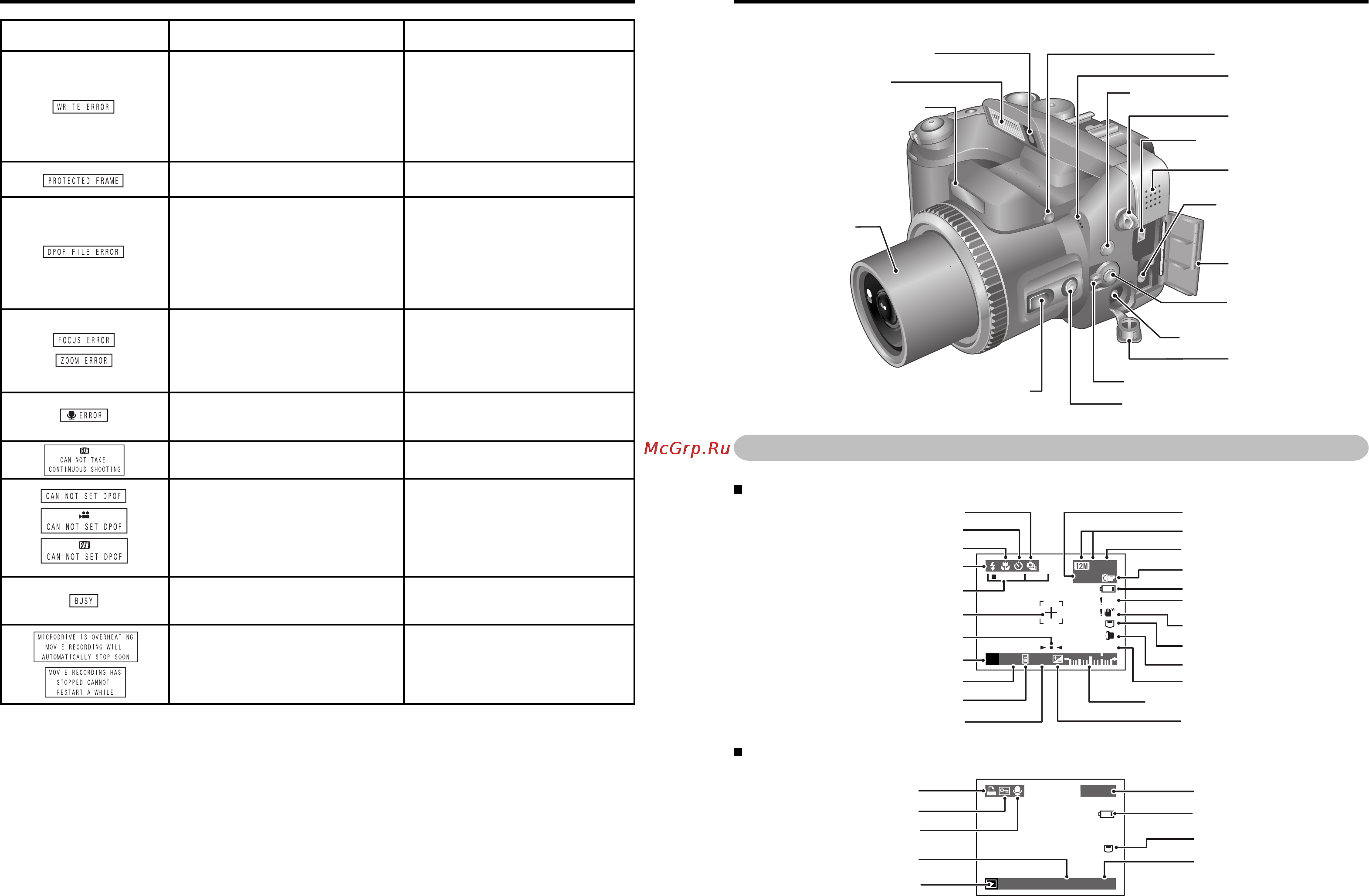Image resolution: width=1369 pixels, height=896 pixels.
Task: Click the plus/minus exposure compensation icon
Action: point(1058,659)
